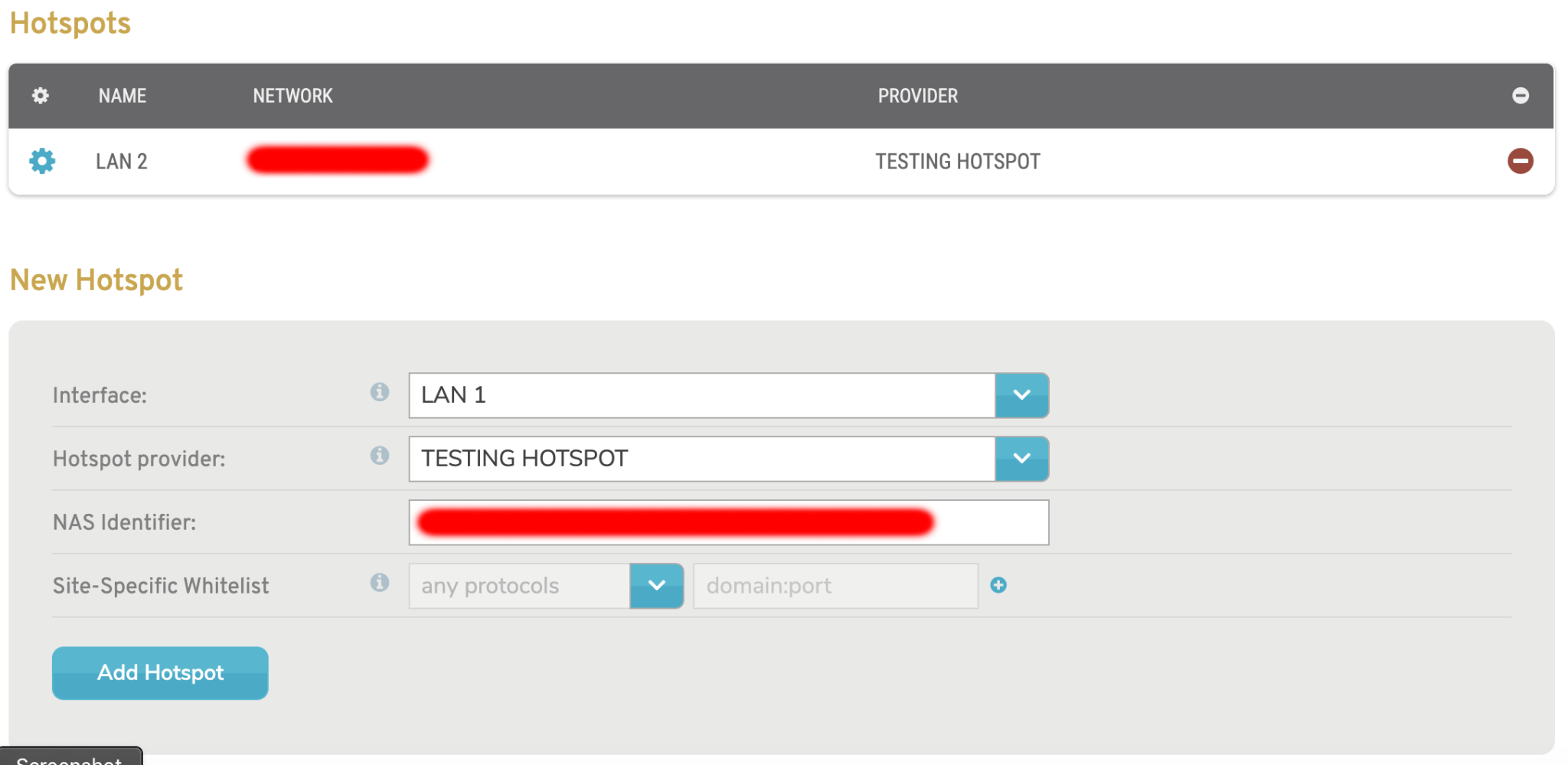Screen dimensions: 1568x765
Task: Click the Interface dropdown chevron
Action: pos(1021,395)
